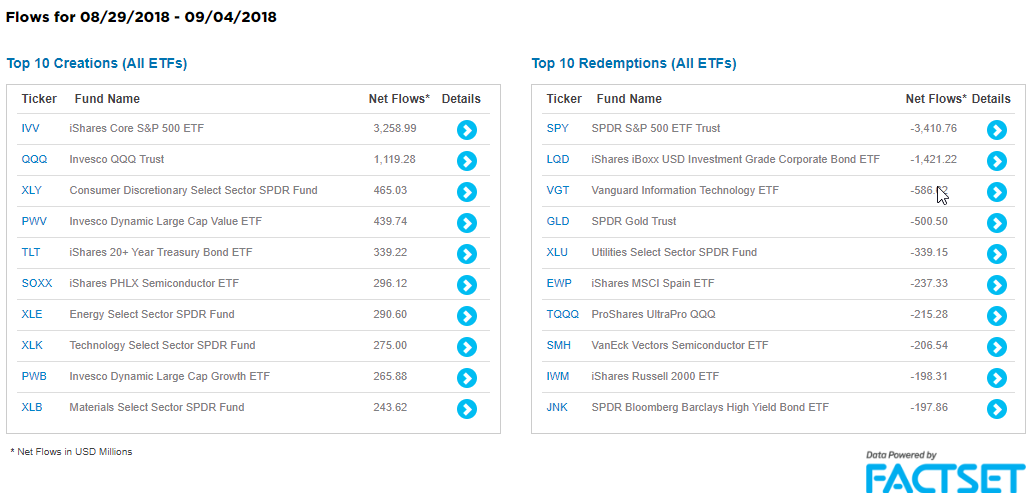The image size is (1033, 493).
Task: Open details arrow for SPY row
Action: (997, 130)
